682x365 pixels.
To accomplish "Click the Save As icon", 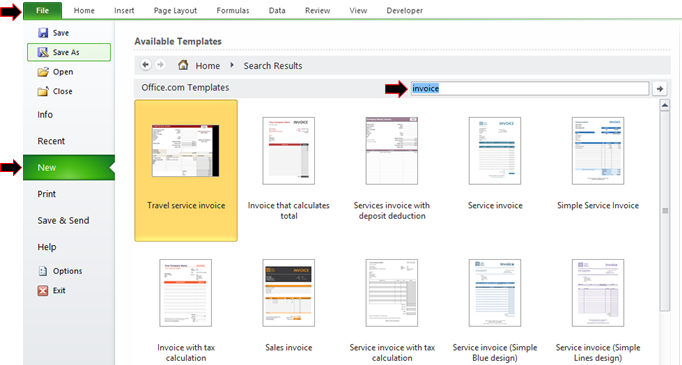I will (x=43, y=52).
